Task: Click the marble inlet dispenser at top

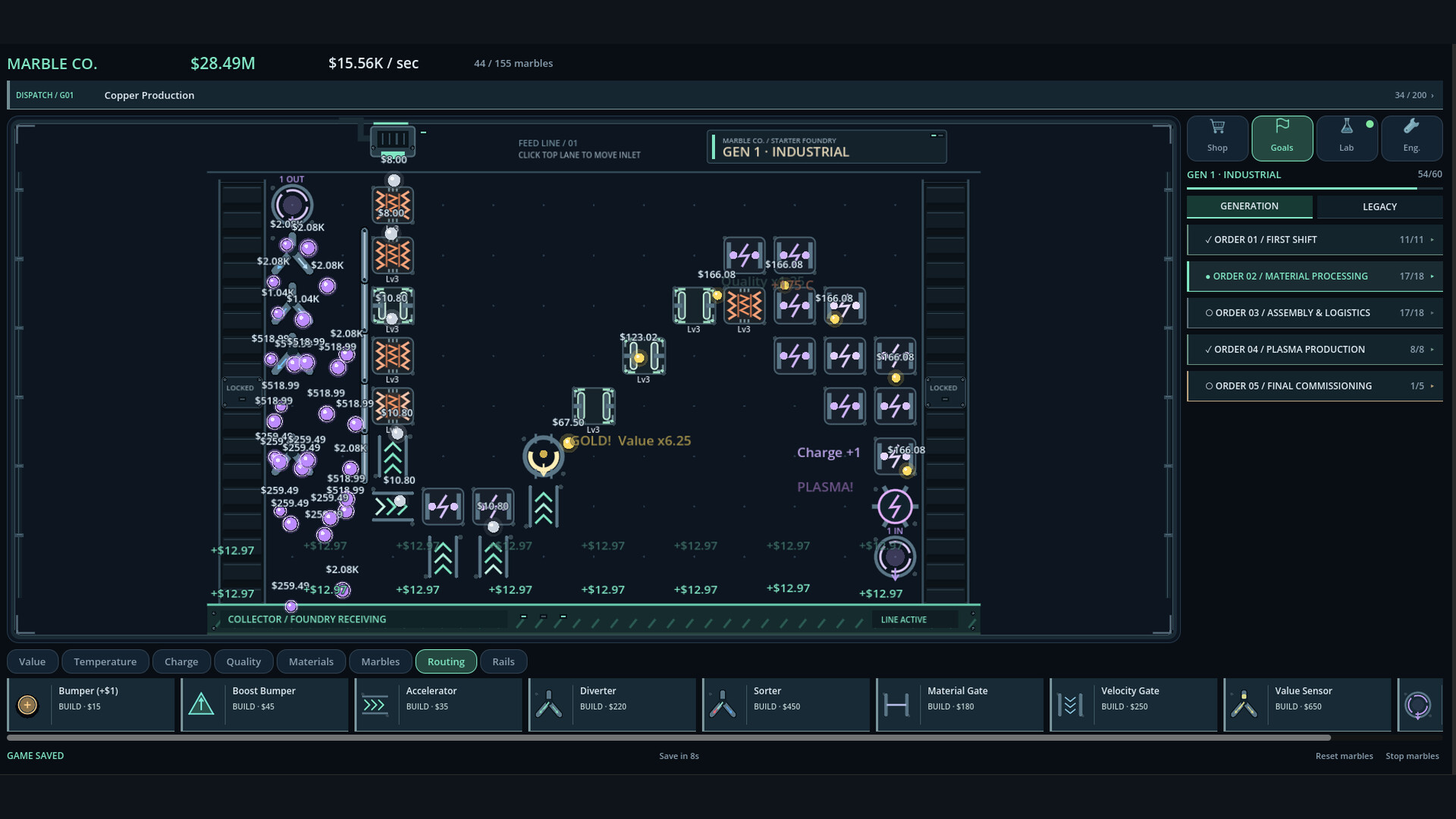Action: [x=392, y=140]
